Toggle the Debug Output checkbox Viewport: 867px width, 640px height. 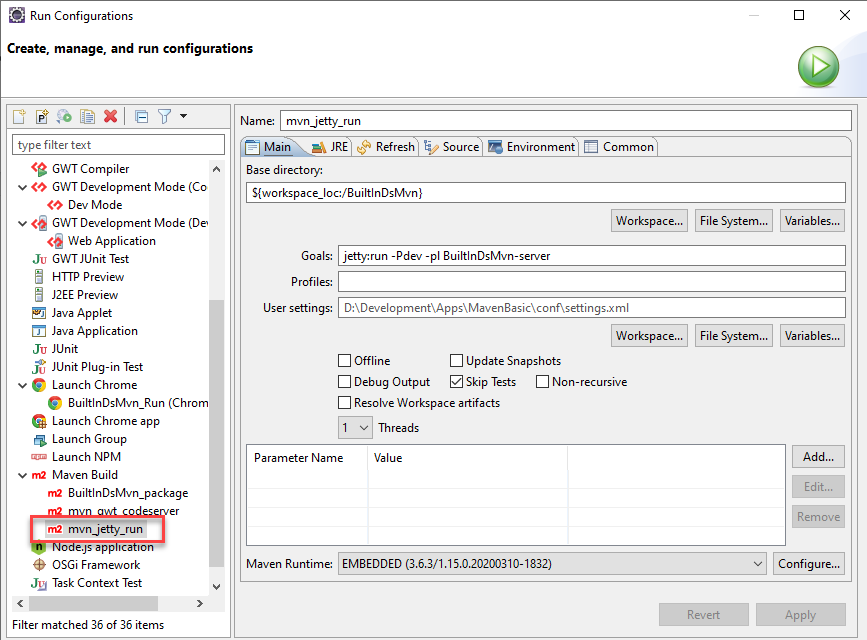pyautogui.click(x=345, y=382)
